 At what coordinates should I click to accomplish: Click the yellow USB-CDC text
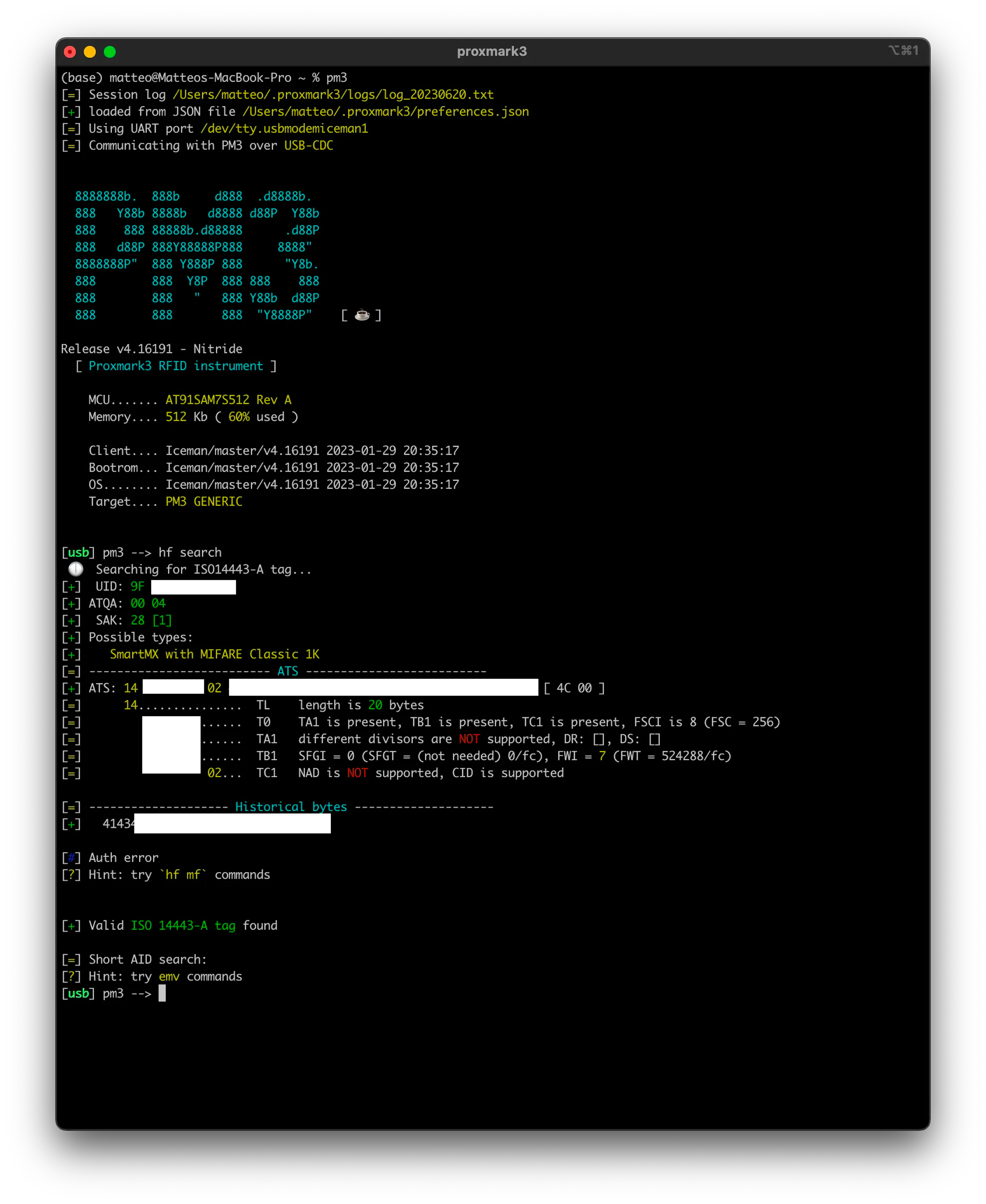tap(308, 146)
